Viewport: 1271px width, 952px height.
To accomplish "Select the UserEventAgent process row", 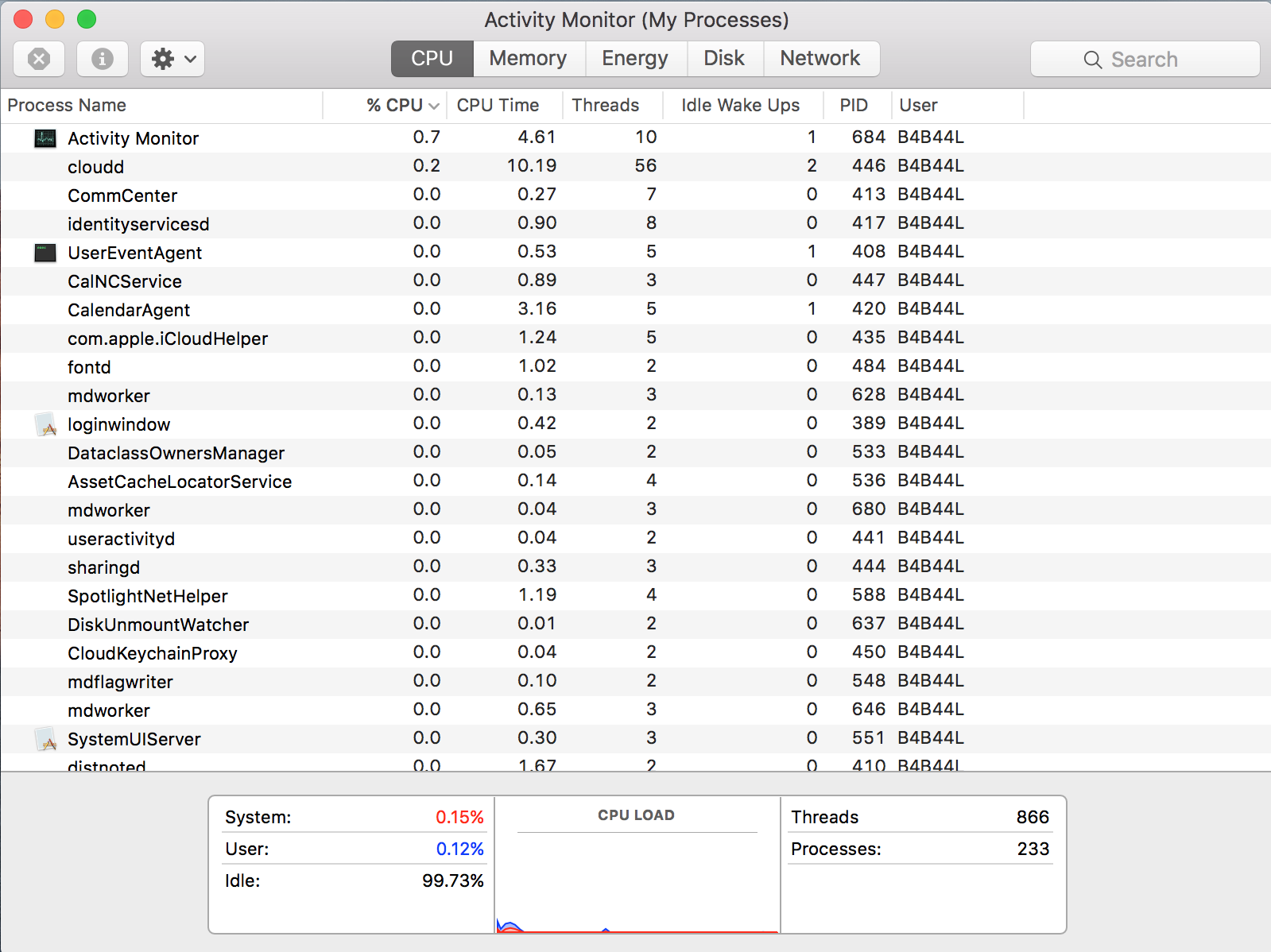I will click(x=635, y=253).
